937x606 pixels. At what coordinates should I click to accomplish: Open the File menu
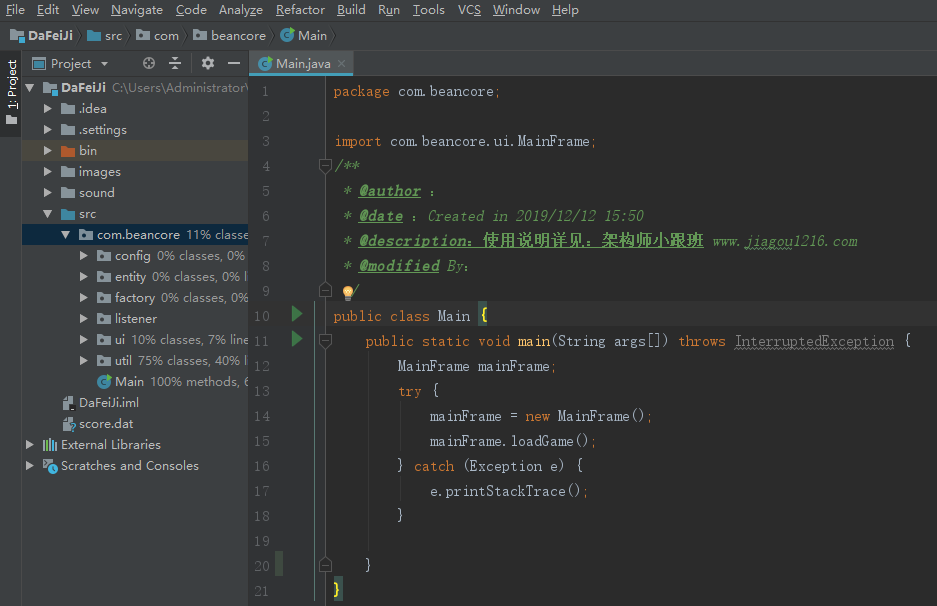15,10
